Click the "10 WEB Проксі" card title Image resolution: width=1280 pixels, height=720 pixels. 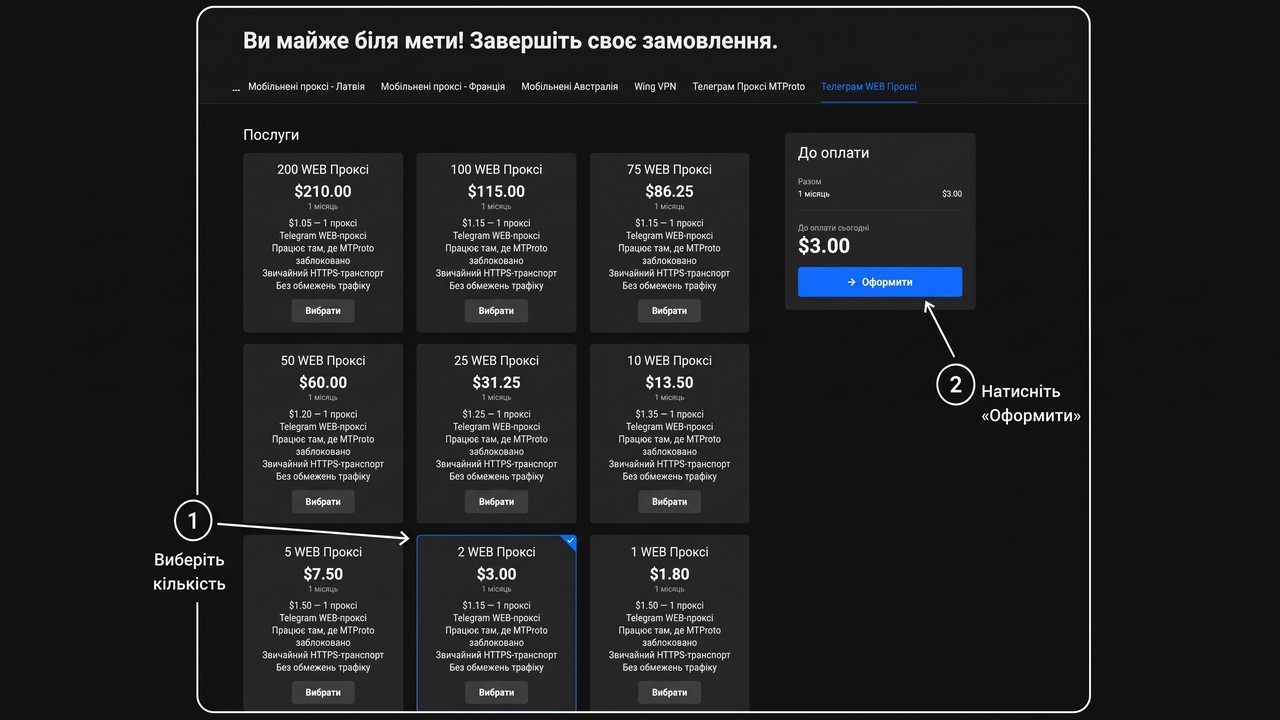(x=670, y=361)
